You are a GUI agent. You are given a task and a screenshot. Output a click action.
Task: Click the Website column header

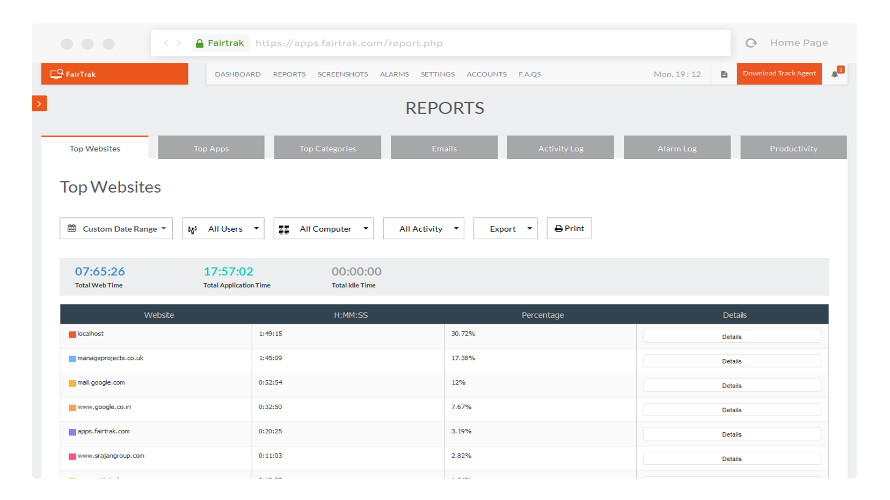click(x=159, y=315)
